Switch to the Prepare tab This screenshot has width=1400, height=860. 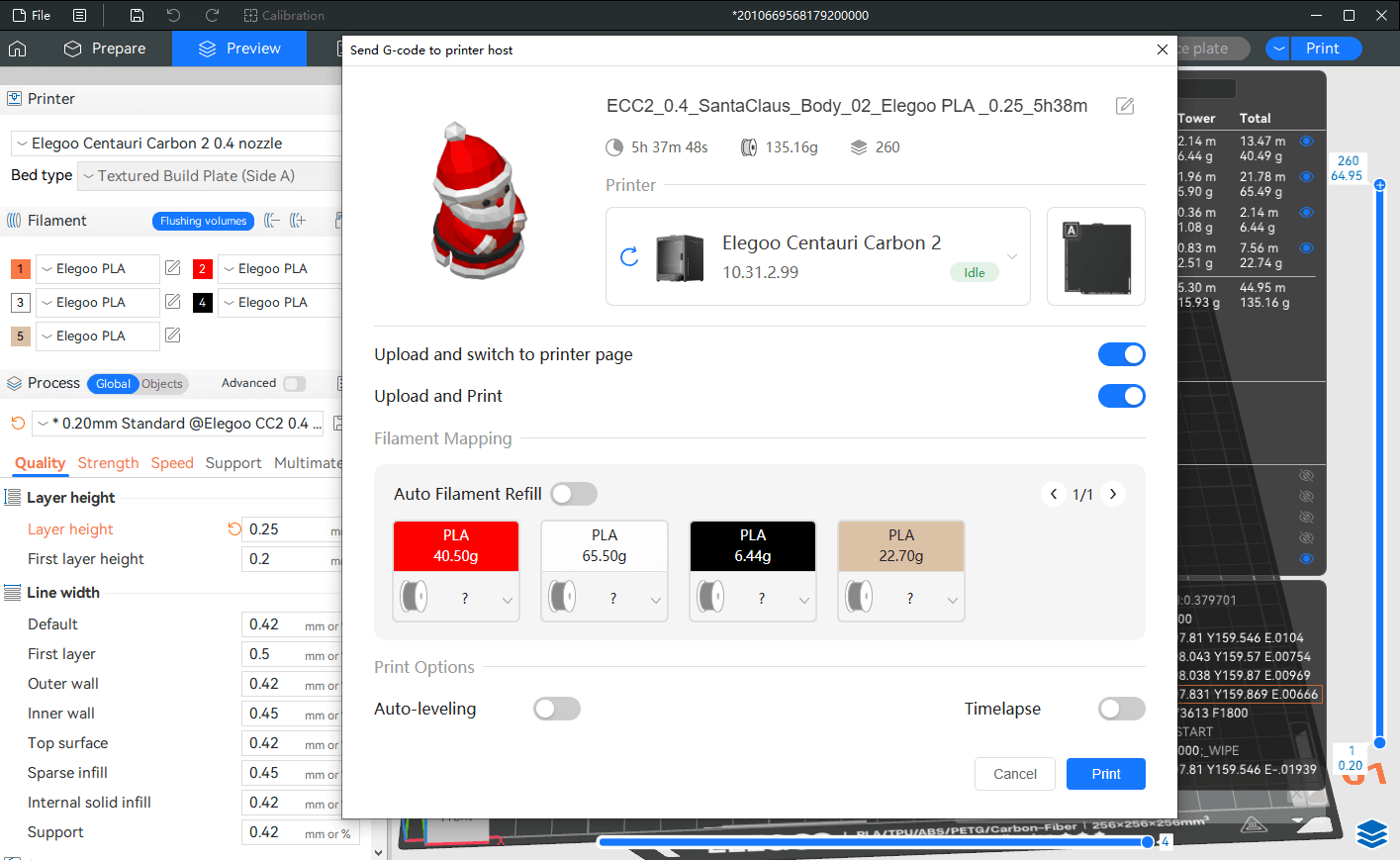pyautogui.click(x=105, y=48)
